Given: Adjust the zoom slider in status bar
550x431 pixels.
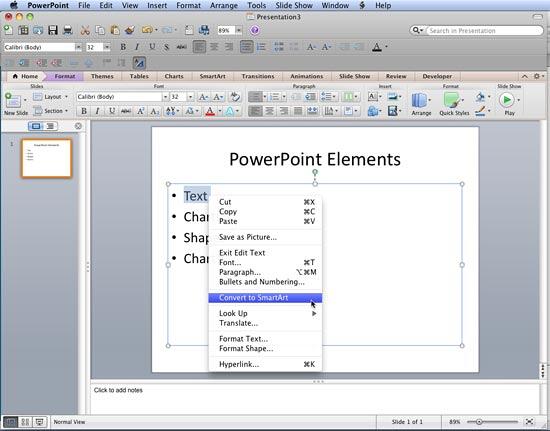Looking at the screenshot, I should coord(479,422).
